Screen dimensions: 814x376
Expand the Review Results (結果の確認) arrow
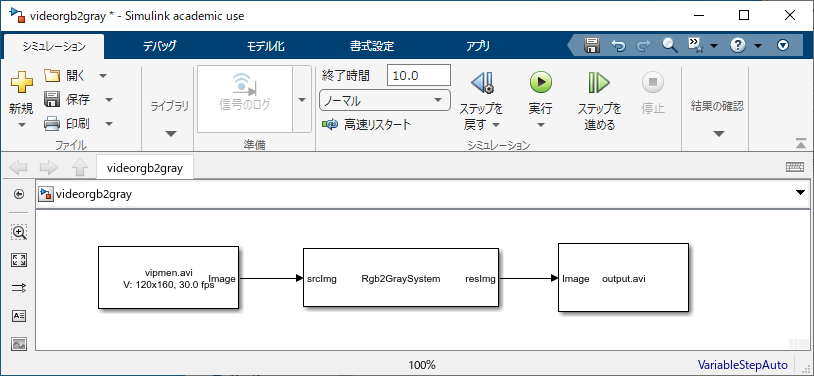pyautogui.click(x=718, y=134)
